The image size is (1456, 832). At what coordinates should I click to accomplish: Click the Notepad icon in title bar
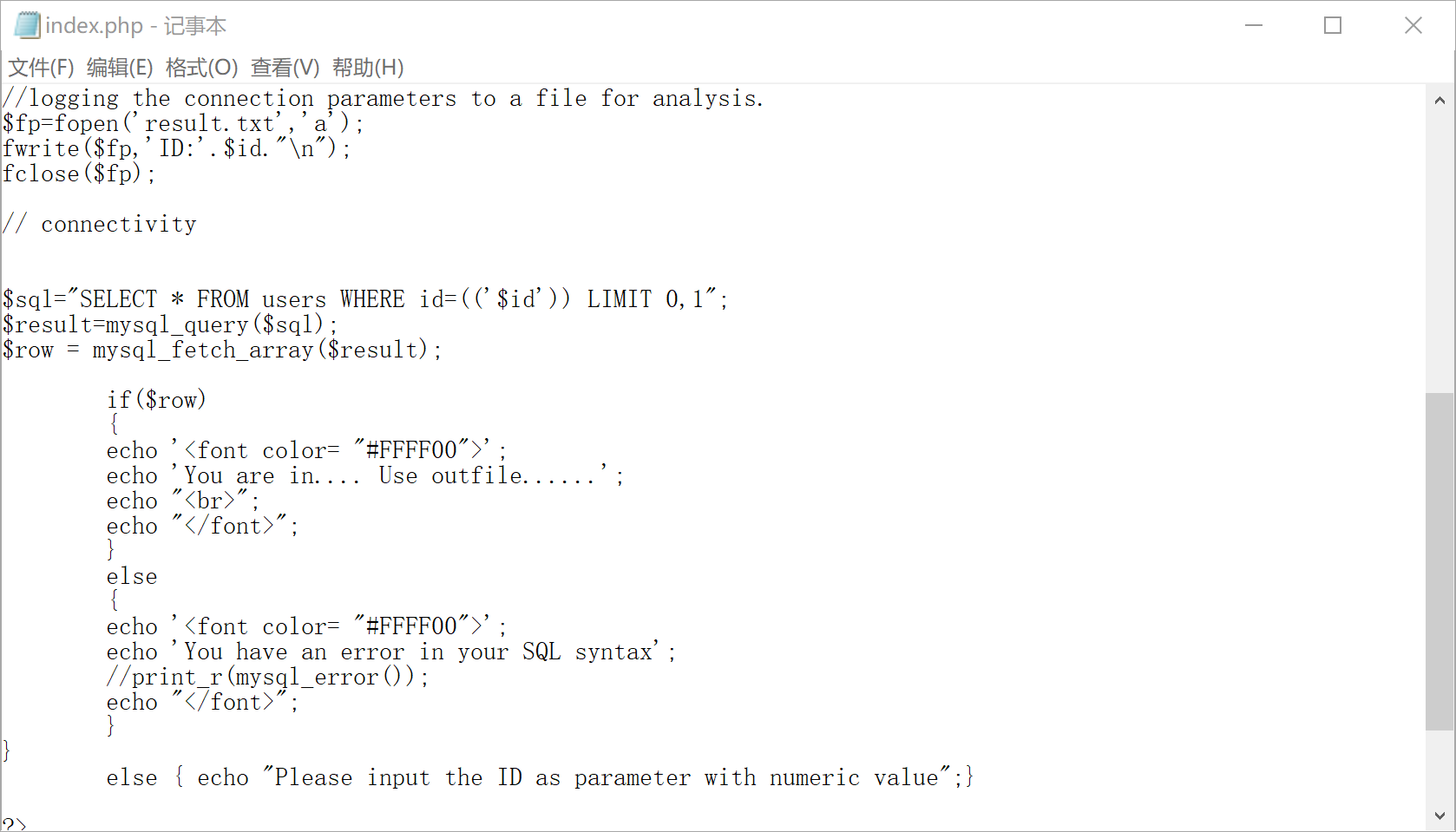click(27, 25)
